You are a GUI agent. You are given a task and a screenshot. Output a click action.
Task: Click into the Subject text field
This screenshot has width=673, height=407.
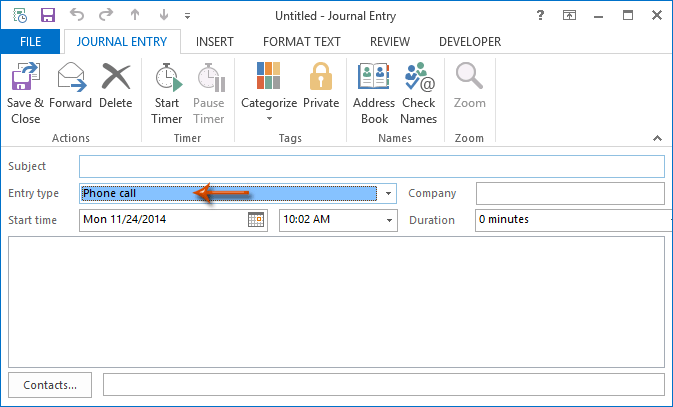371,166
